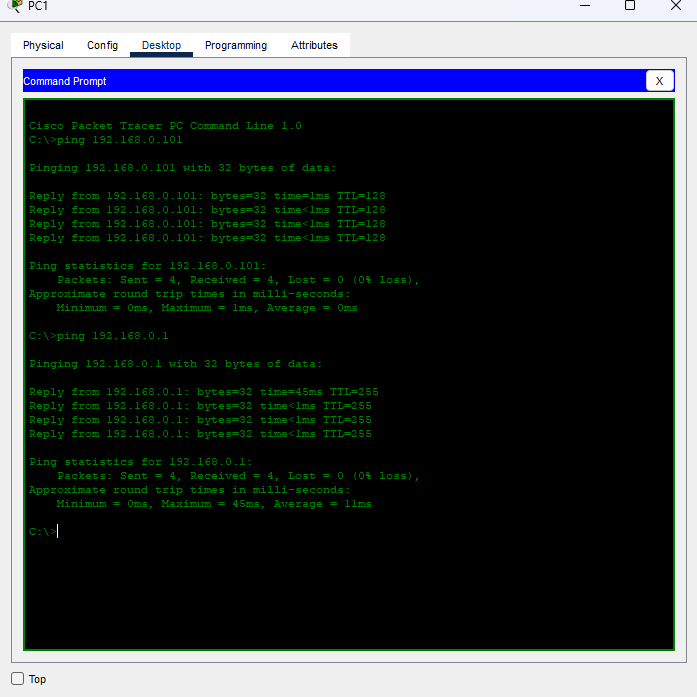Click the 'ping 192.168.0.101' command line
The height and width of the screenshot is (697, 697).
106,140
